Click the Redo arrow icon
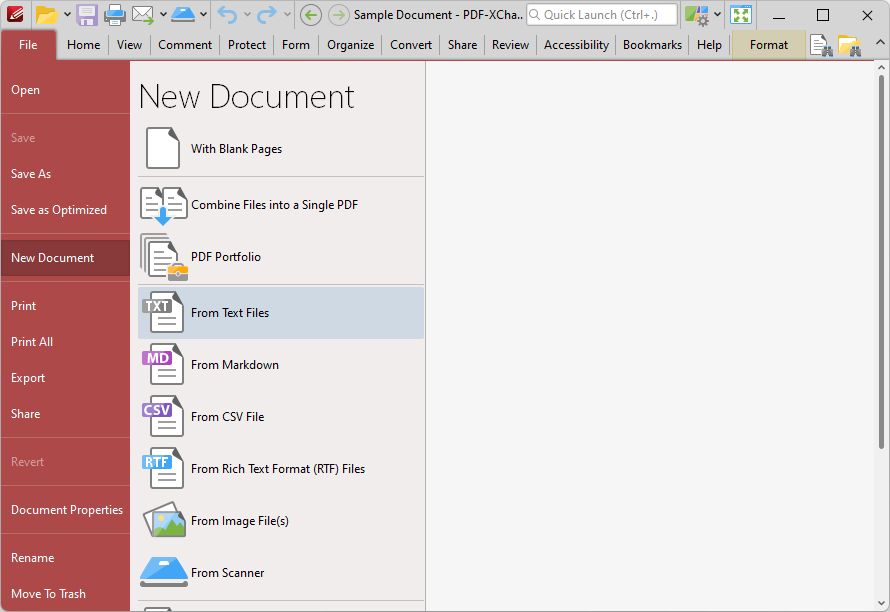 267,15
